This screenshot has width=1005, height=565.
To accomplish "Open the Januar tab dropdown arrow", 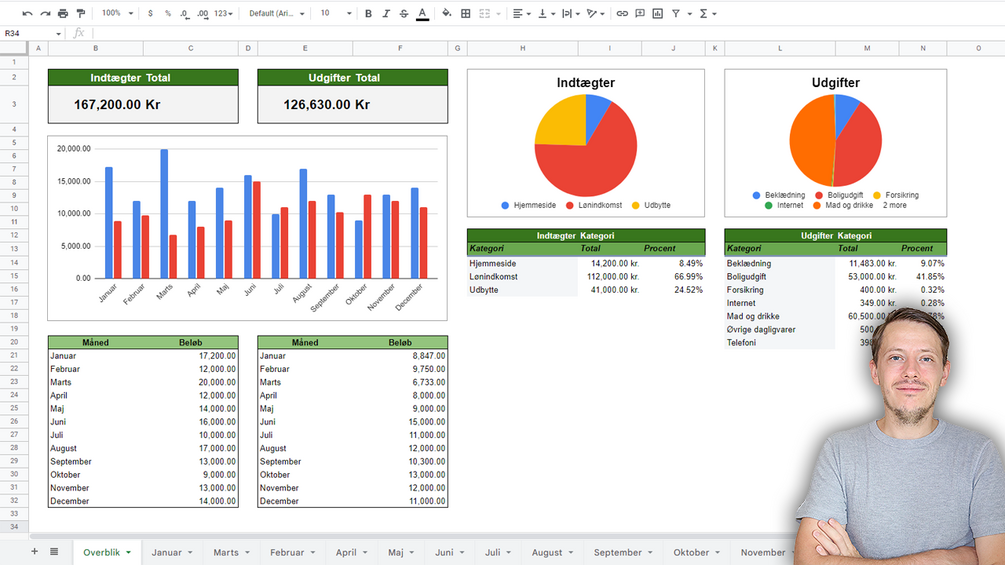I will [190, 552].
